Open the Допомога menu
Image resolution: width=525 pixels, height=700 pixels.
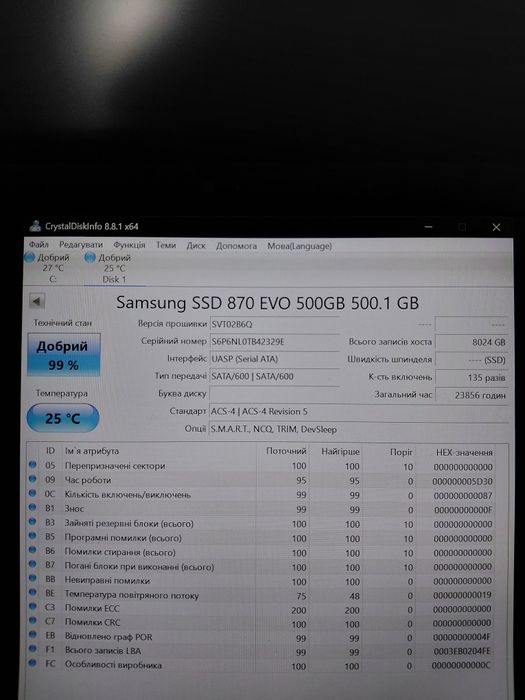[237, 246]
